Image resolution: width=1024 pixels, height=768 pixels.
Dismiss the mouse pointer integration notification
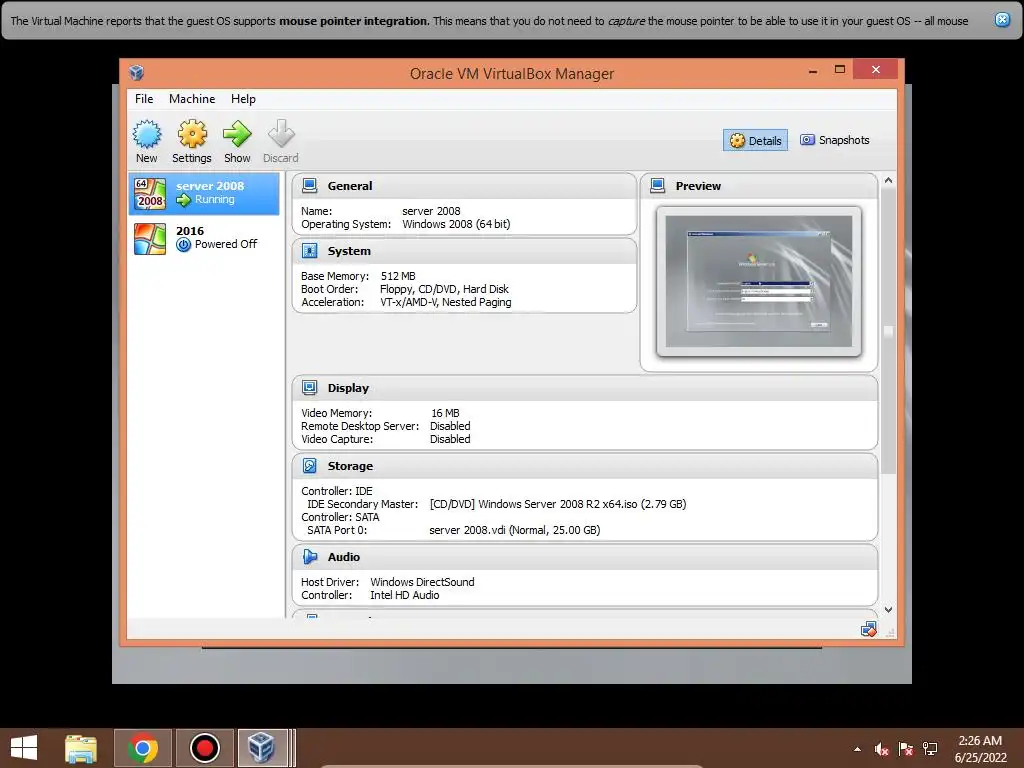pos(1002,20)
